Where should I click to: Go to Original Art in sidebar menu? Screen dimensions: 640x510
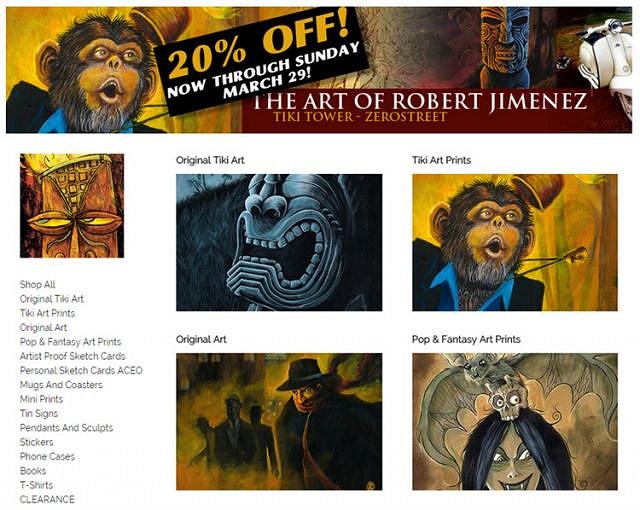pos(43,327)
